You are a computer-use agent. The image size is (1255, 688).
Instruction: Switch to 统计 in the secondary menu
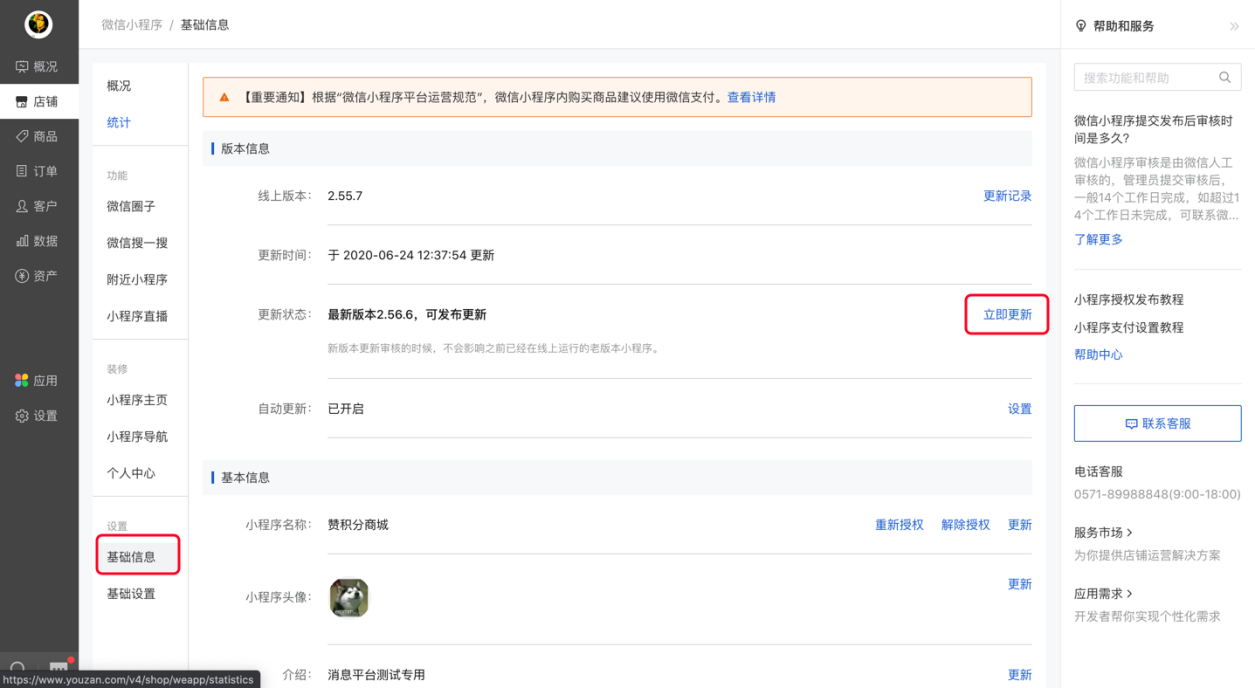coord(119,123)
